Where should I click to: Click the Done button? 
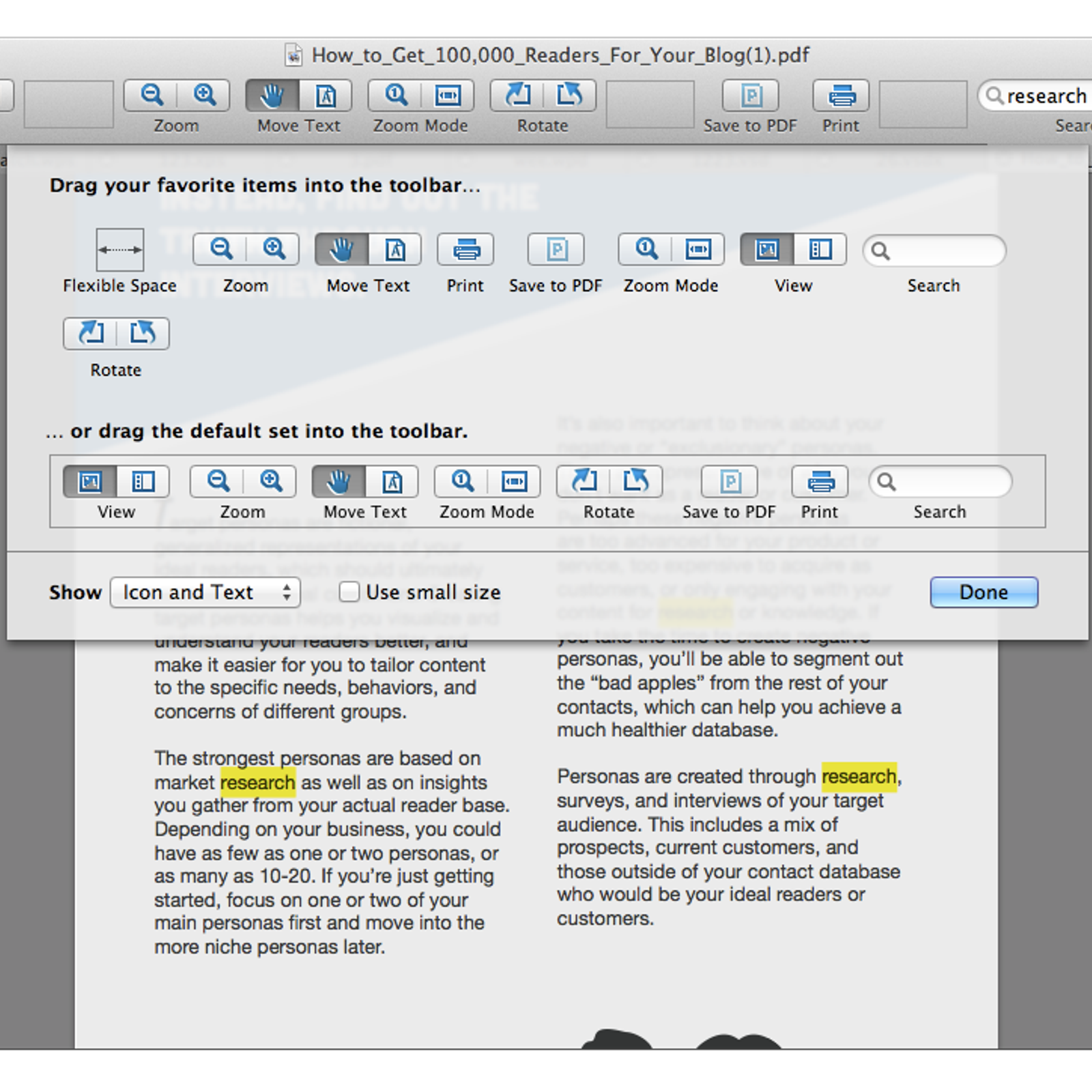pos(983,592)
